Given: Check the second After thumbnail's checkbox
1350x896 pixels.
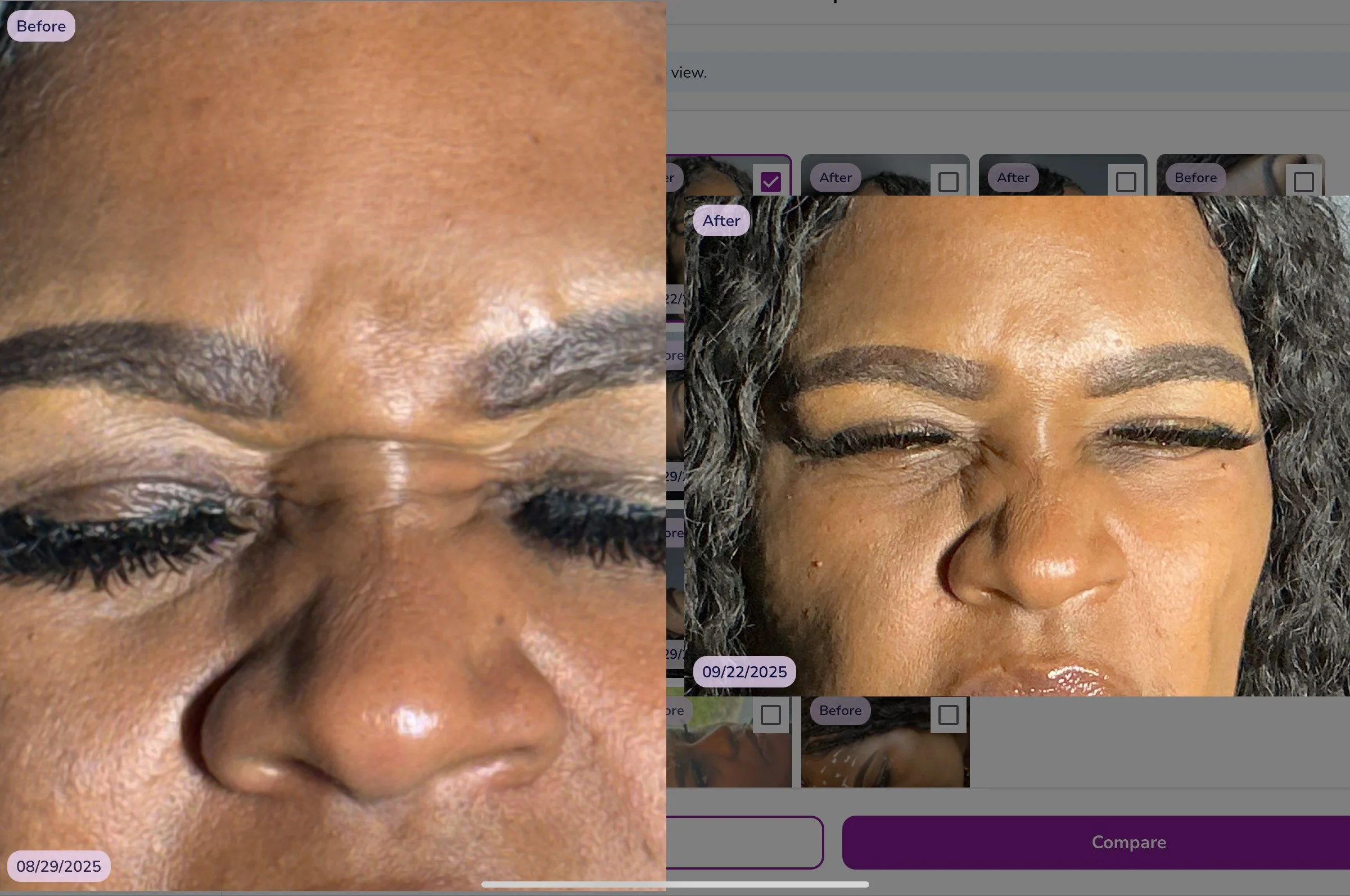Looking at the screenshot, I should coord(948,182).
